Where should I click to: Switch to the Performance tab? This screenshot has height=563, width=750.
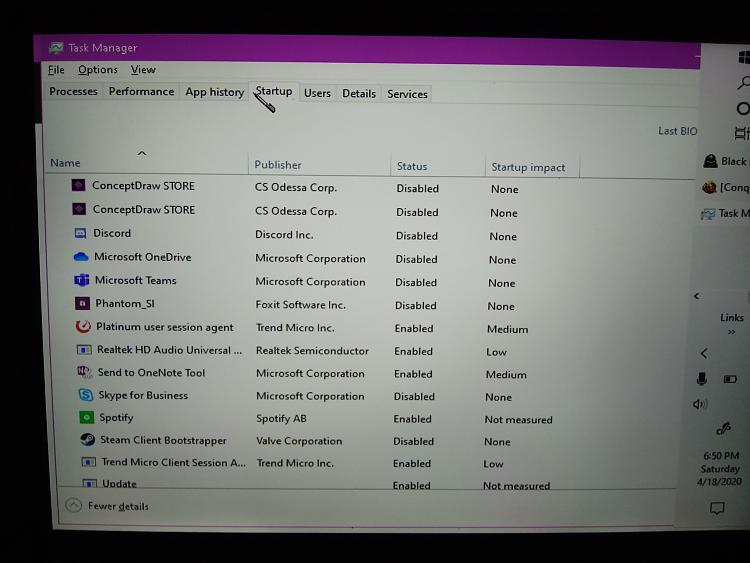[141, 91]
